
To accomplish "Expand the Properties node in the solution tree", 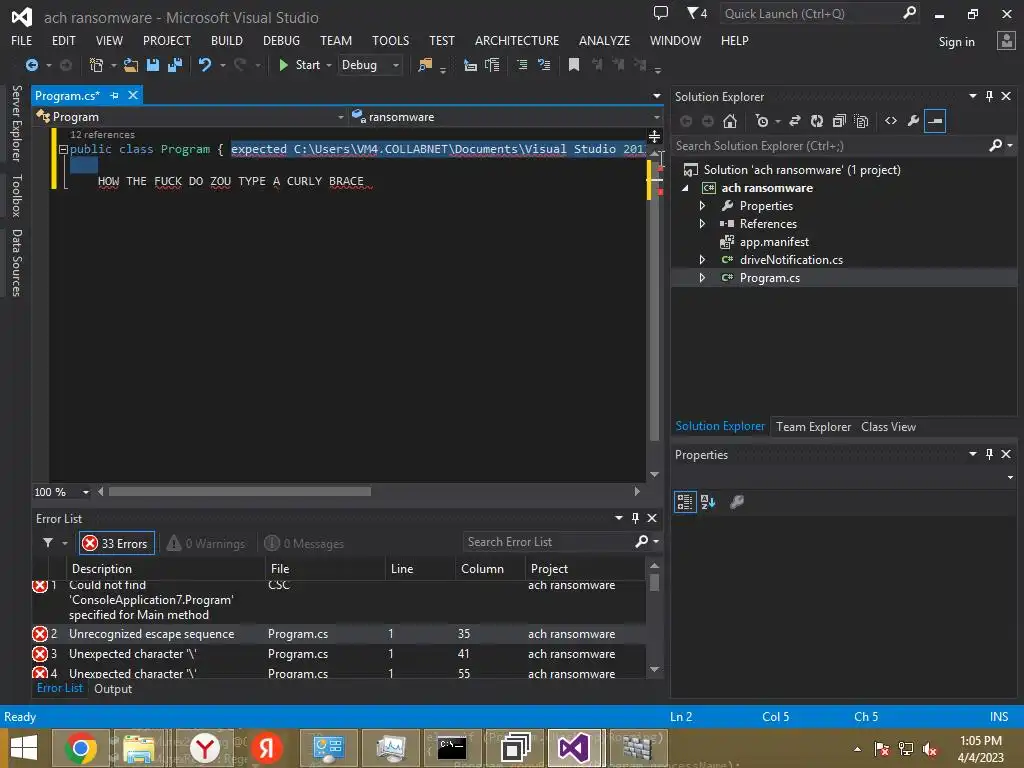I will 702,206.
